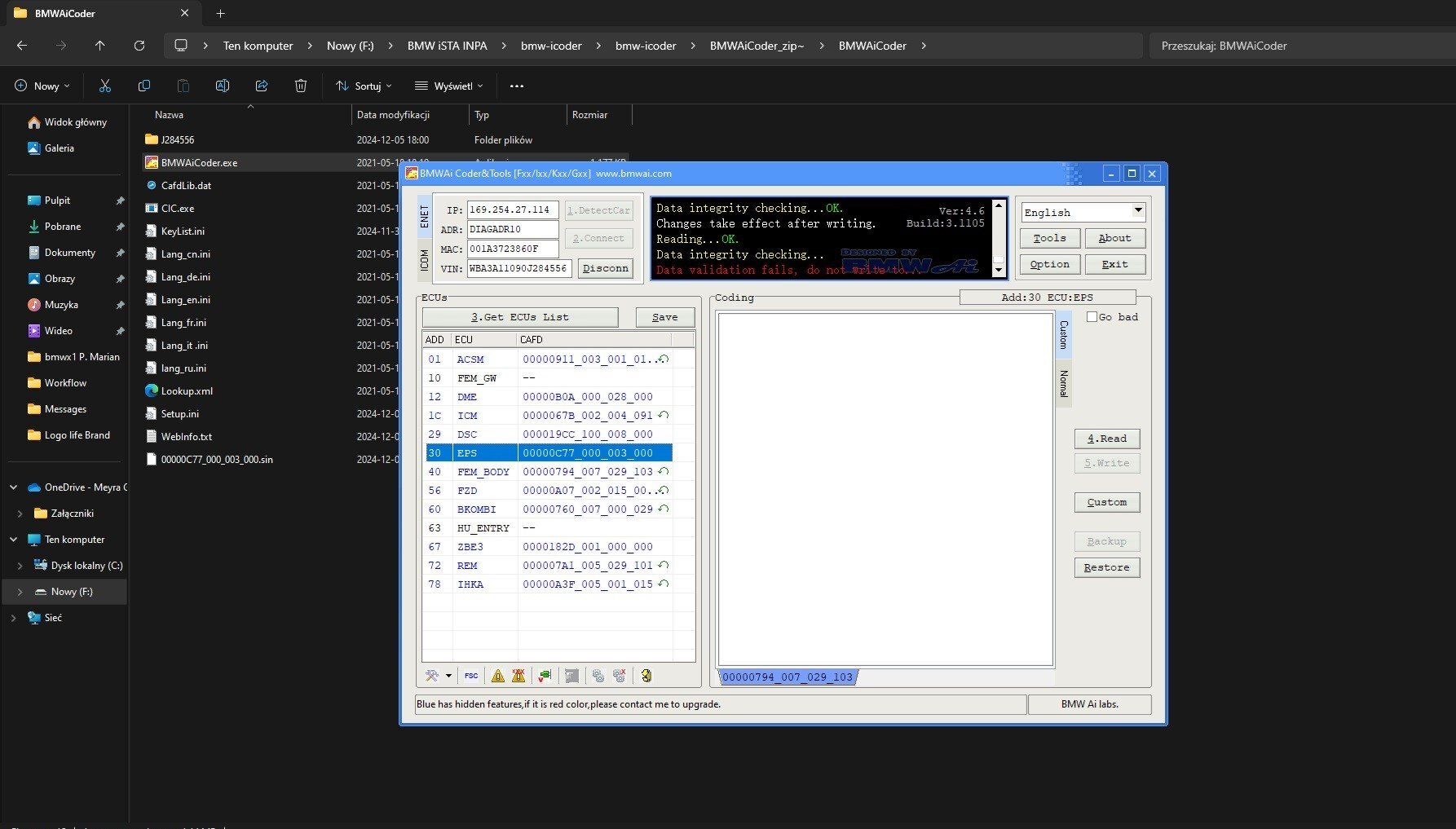Click the refresh arrow on the ICM row
1456x829 pixels.
pyautogui.click(x=664, y=415)
